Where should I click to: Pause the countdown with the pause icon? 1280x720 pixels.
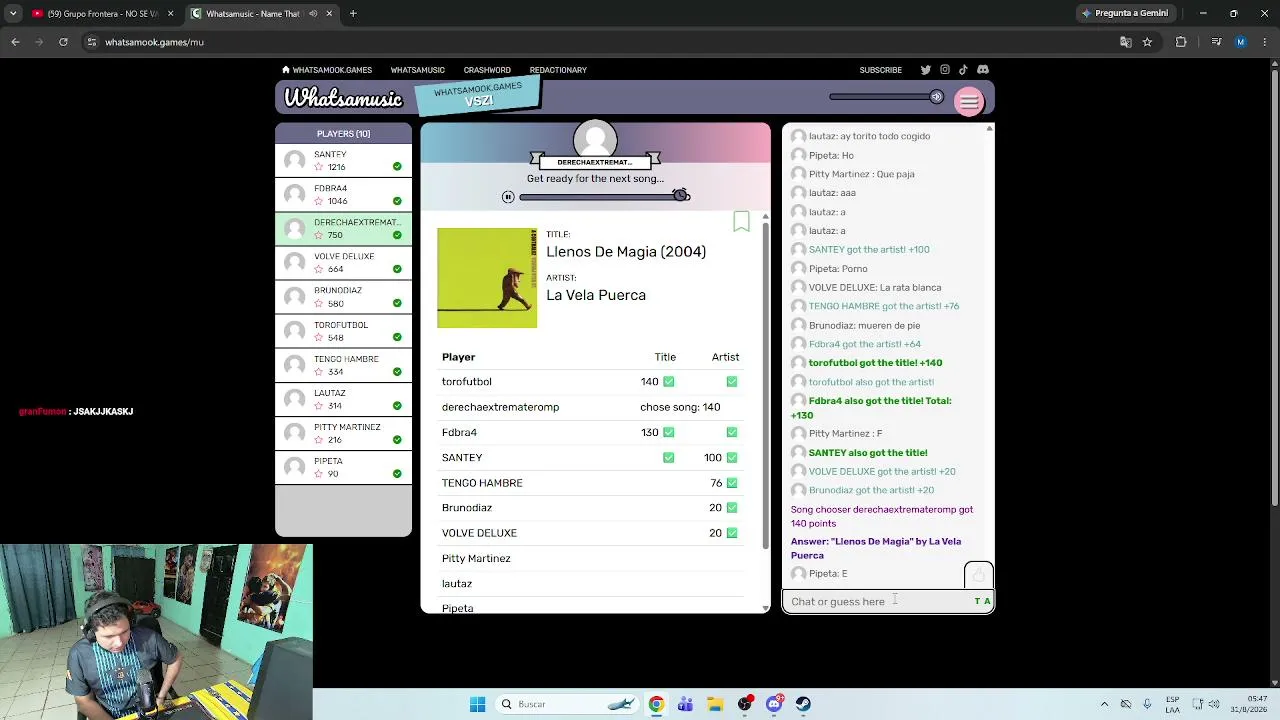[x=508, y=197]
